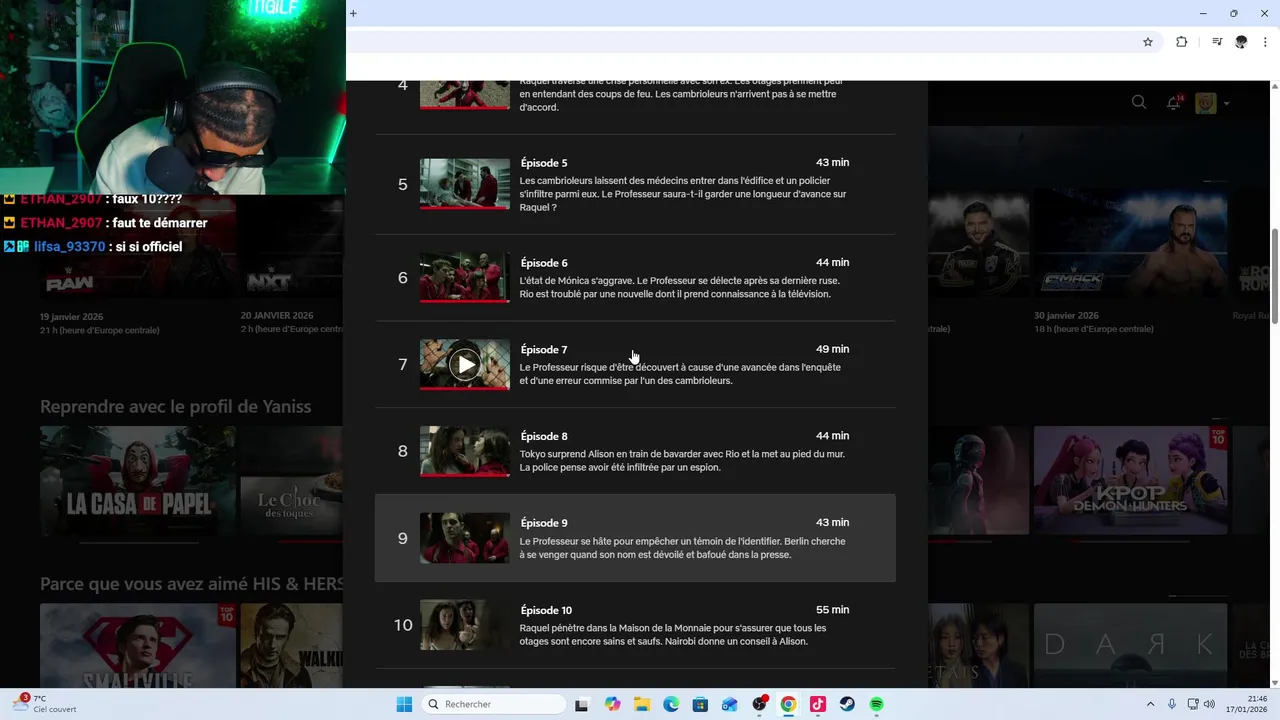
Task: Select the Épisode 10 title
Action: tap(546, 611)
